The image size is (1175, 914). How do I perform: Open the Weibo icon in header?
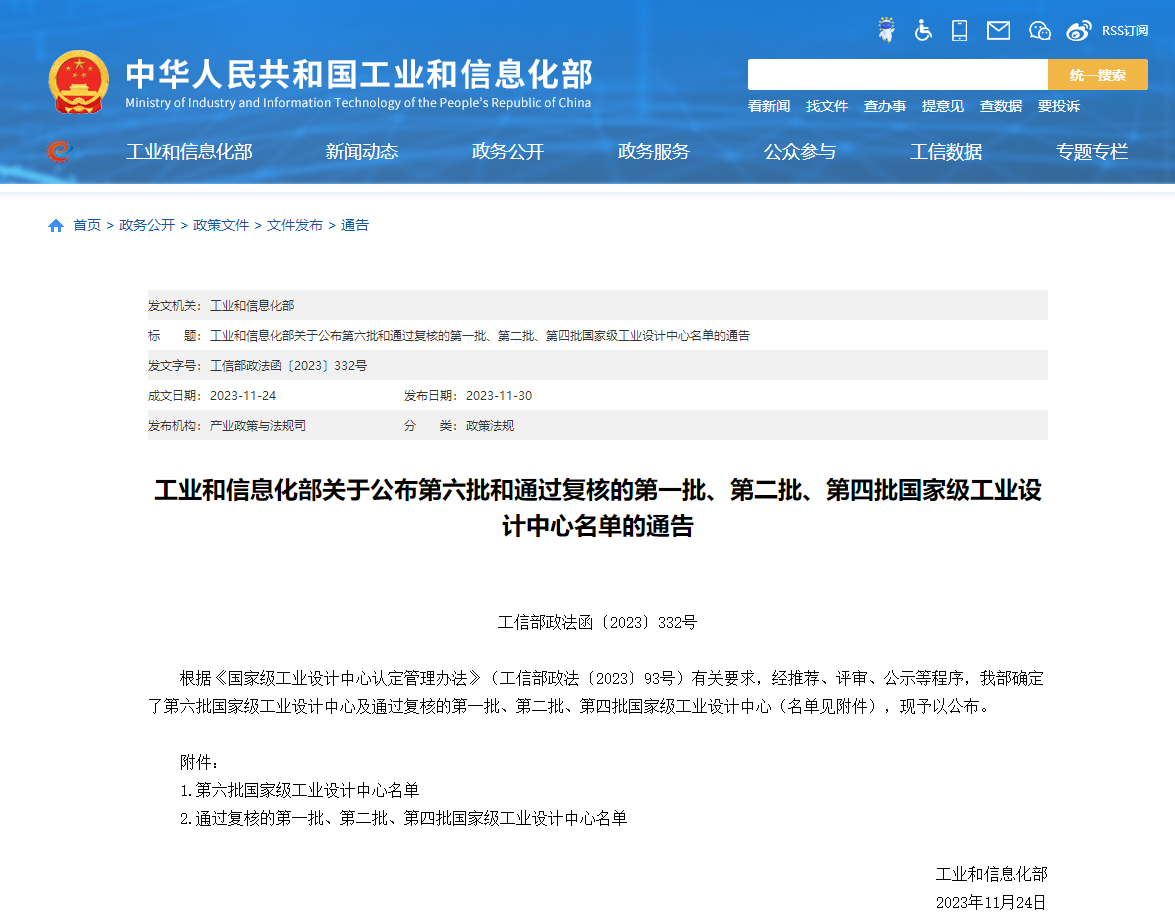point(1078,30)
